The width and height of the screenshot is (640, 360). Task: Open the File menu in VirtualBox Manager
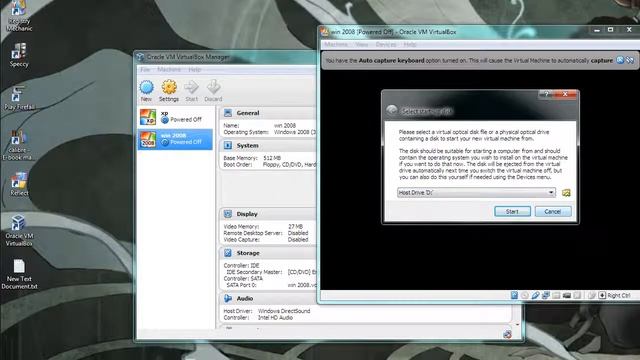(145, 69)
